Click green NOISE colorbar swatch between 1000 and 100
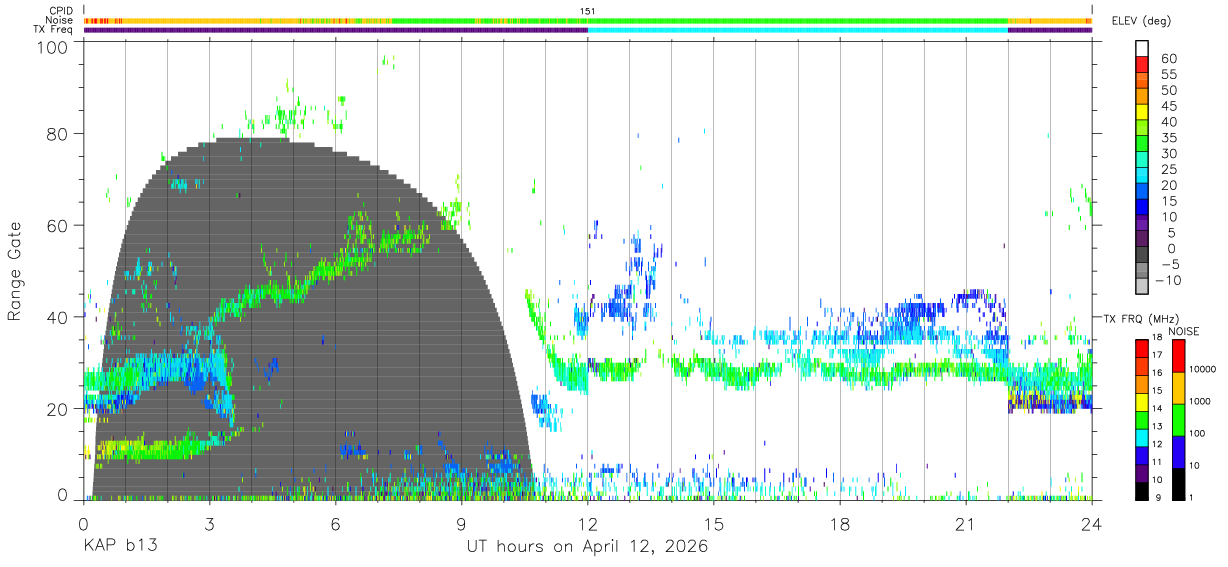This screenshot has width=1228, height=567. point(1177,419)
